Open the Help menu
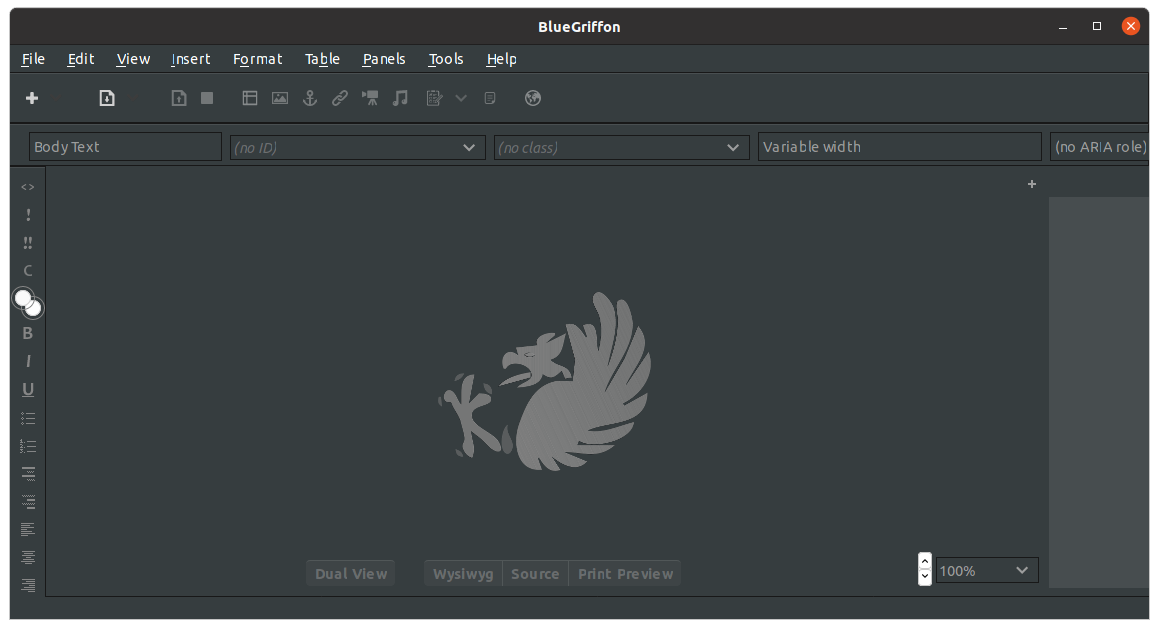This screenshot has width=1159, height=629. [501, 59]
